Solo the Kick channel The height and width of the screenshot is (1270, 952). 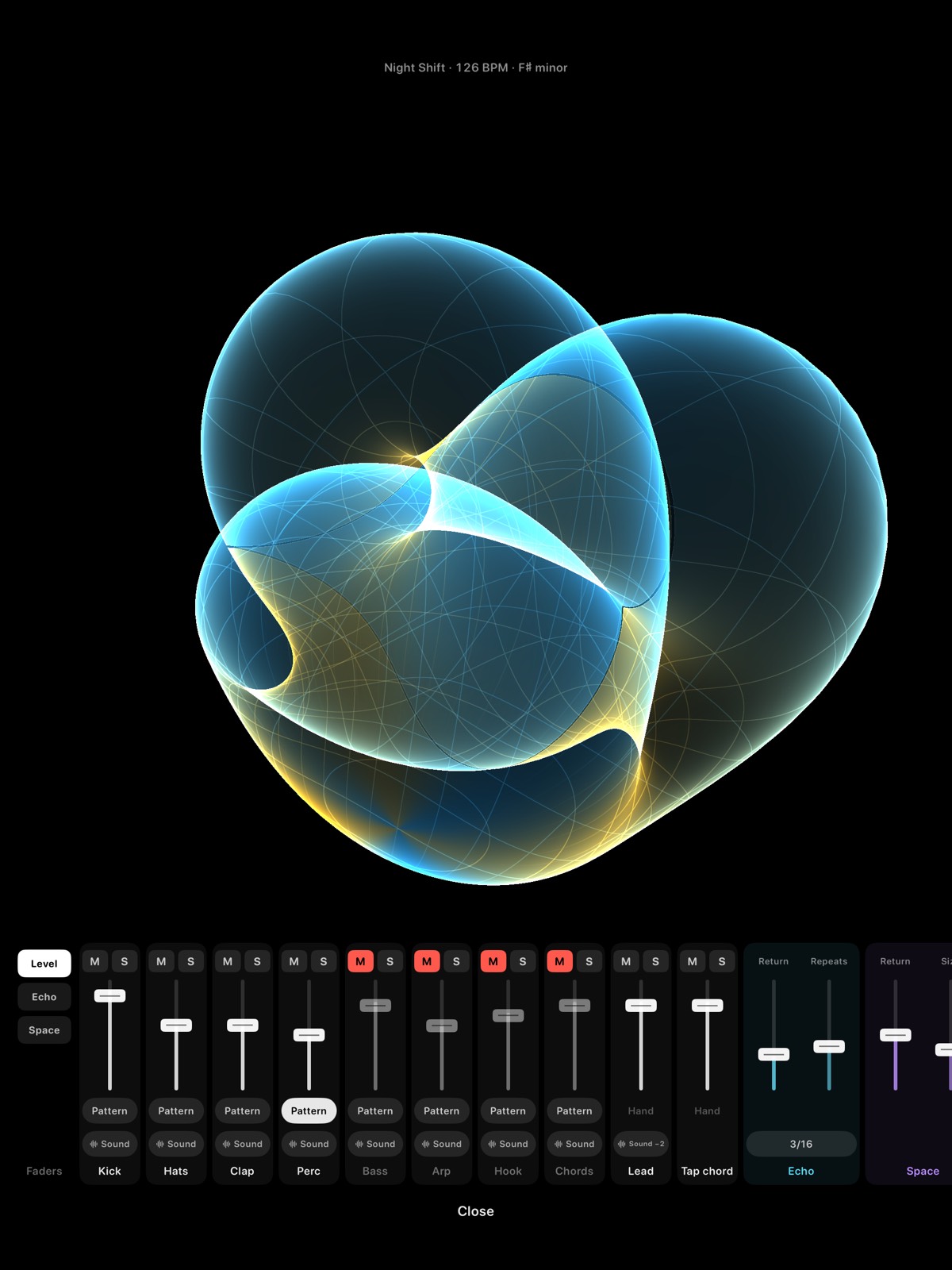pyautogui.click(x=124, y=961)
